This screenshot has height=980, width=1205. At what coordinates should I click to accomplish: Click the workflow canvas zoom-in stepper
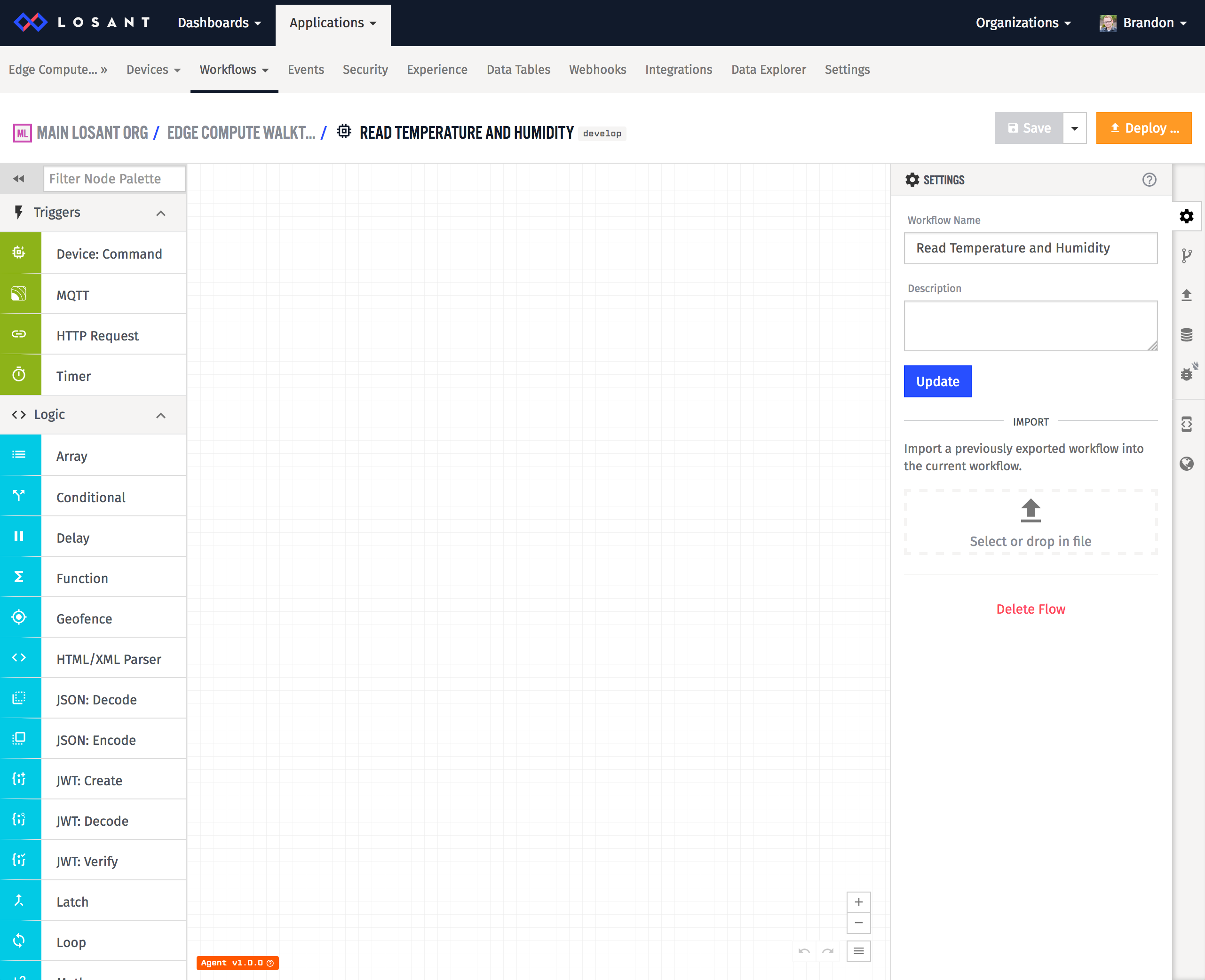click(x=858, y=902)
